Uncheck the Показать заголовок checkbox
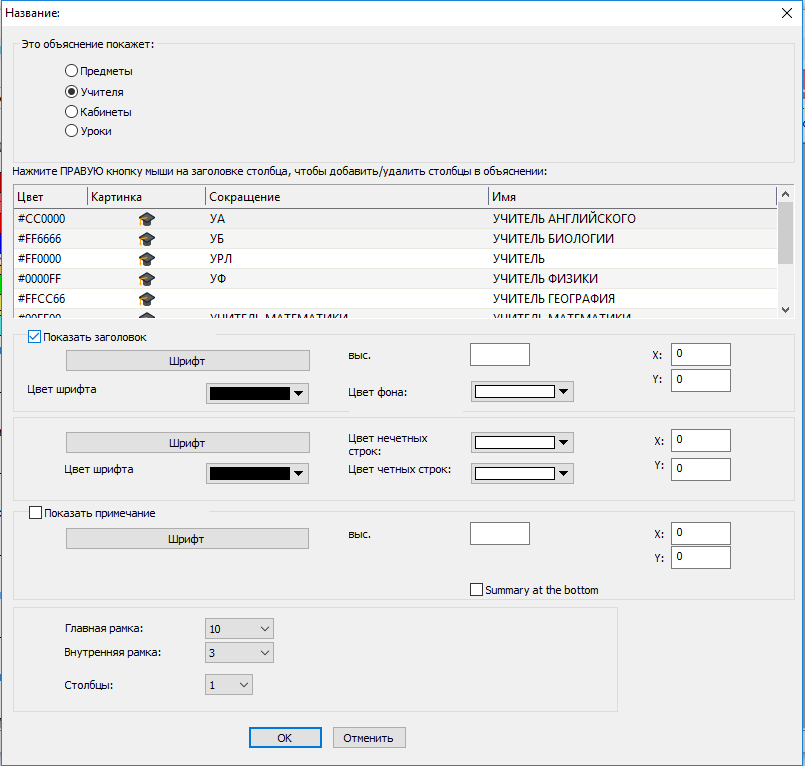The image size is (805, 766). point(35,338)
